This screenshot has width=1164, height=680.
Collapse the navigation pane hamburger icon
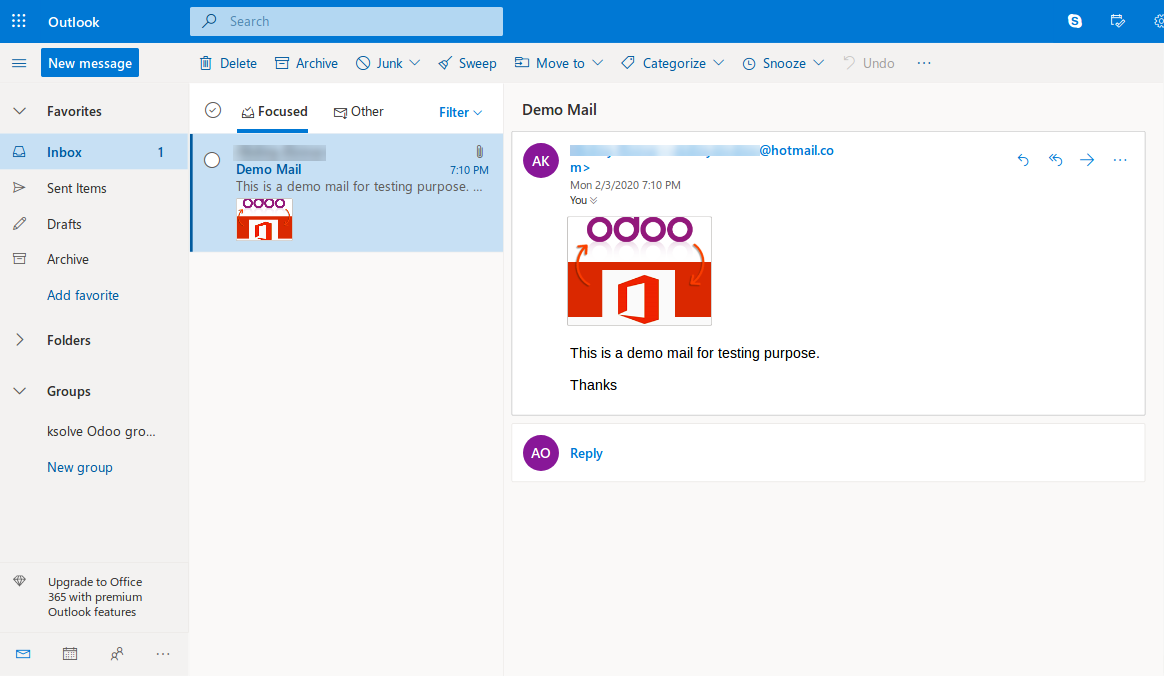19,63
